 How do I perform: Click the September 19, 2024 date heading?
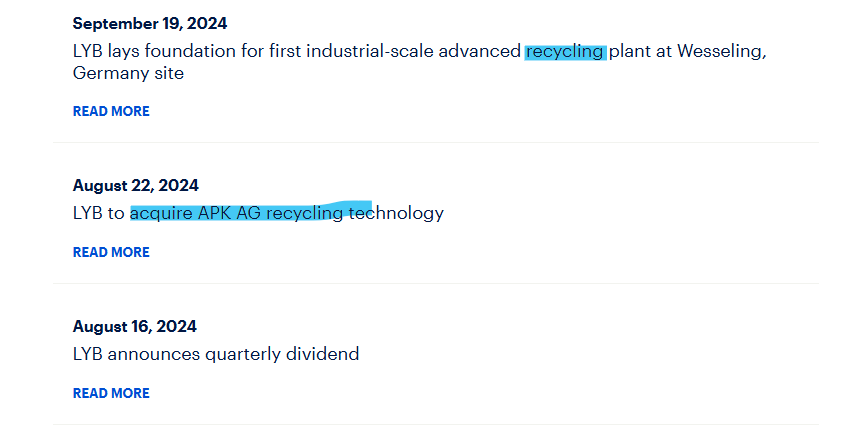click(x=150, y=23)
